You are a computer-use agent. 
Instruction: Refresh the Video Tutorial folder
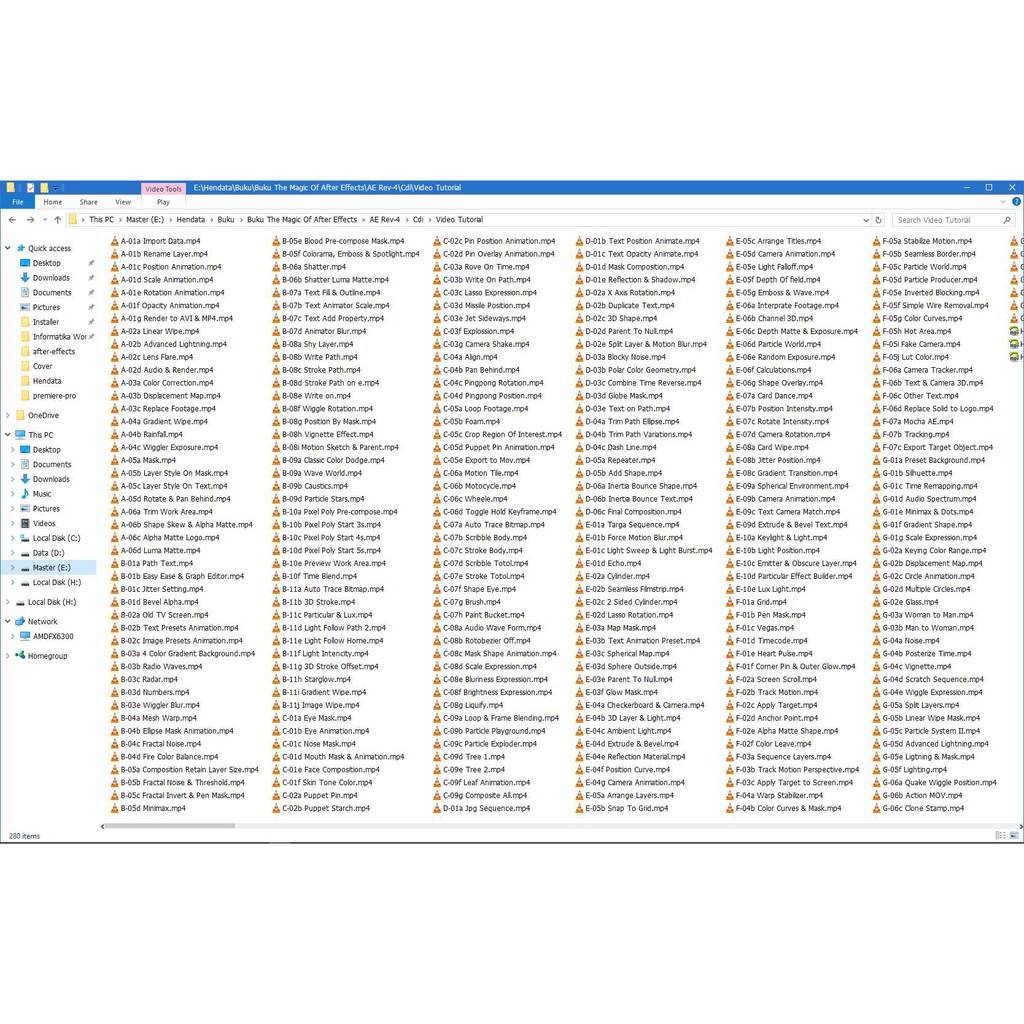878,220
